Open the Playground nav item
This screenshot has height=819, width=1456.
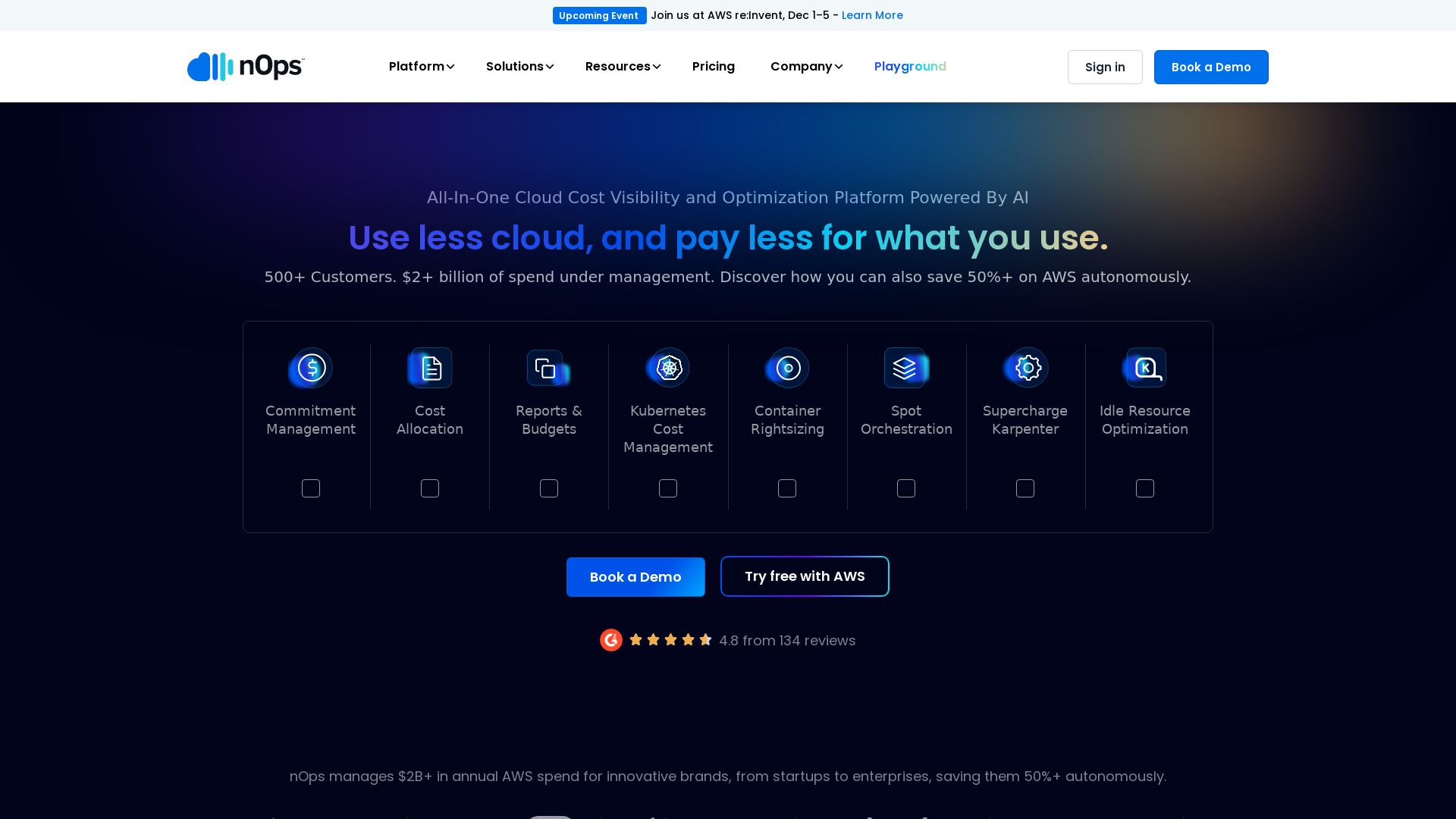tap(910, 67)
